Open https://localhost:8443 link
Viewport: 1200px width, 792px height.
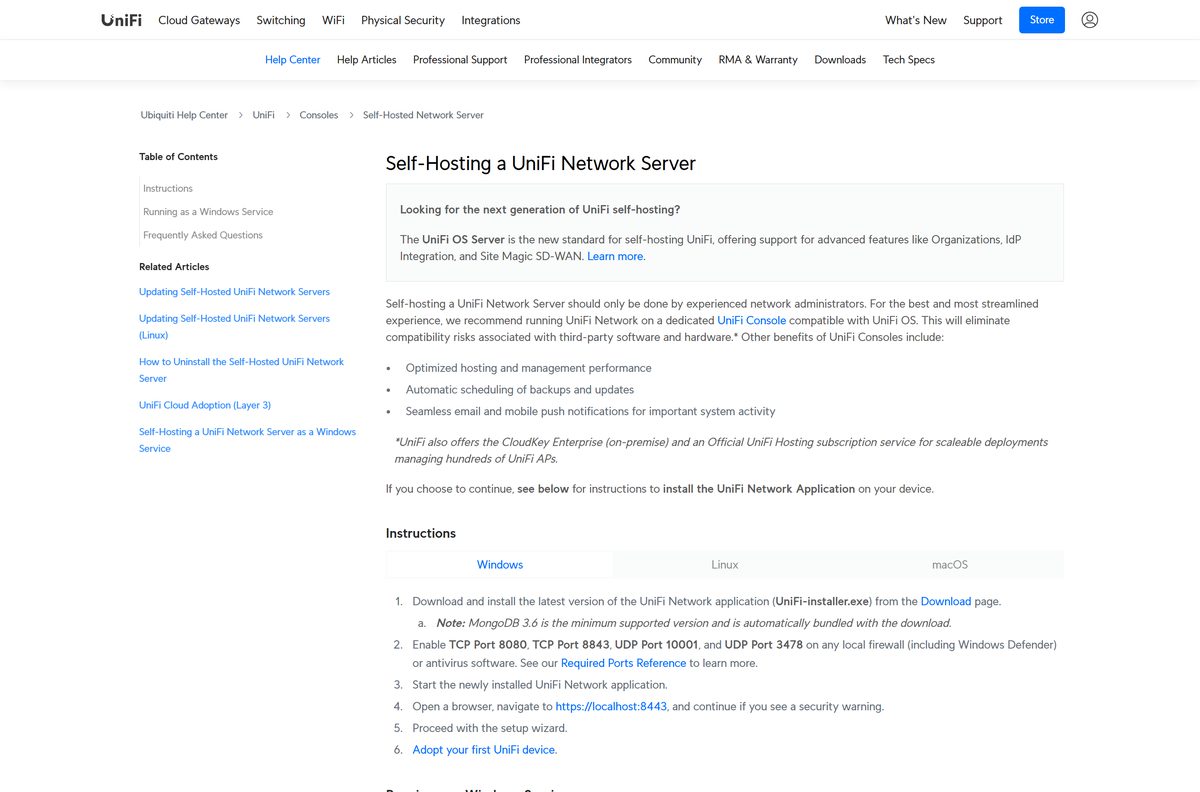pos(611,707)
